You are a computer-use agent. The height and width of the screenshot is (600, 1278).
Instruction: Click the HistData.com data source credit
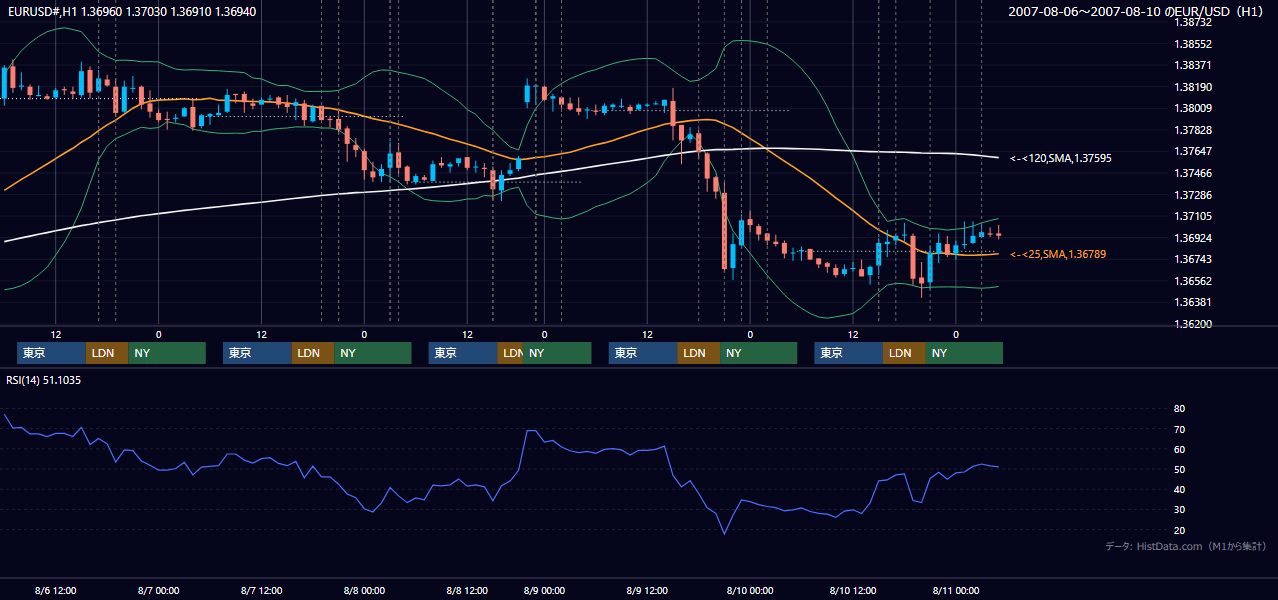1186,546
